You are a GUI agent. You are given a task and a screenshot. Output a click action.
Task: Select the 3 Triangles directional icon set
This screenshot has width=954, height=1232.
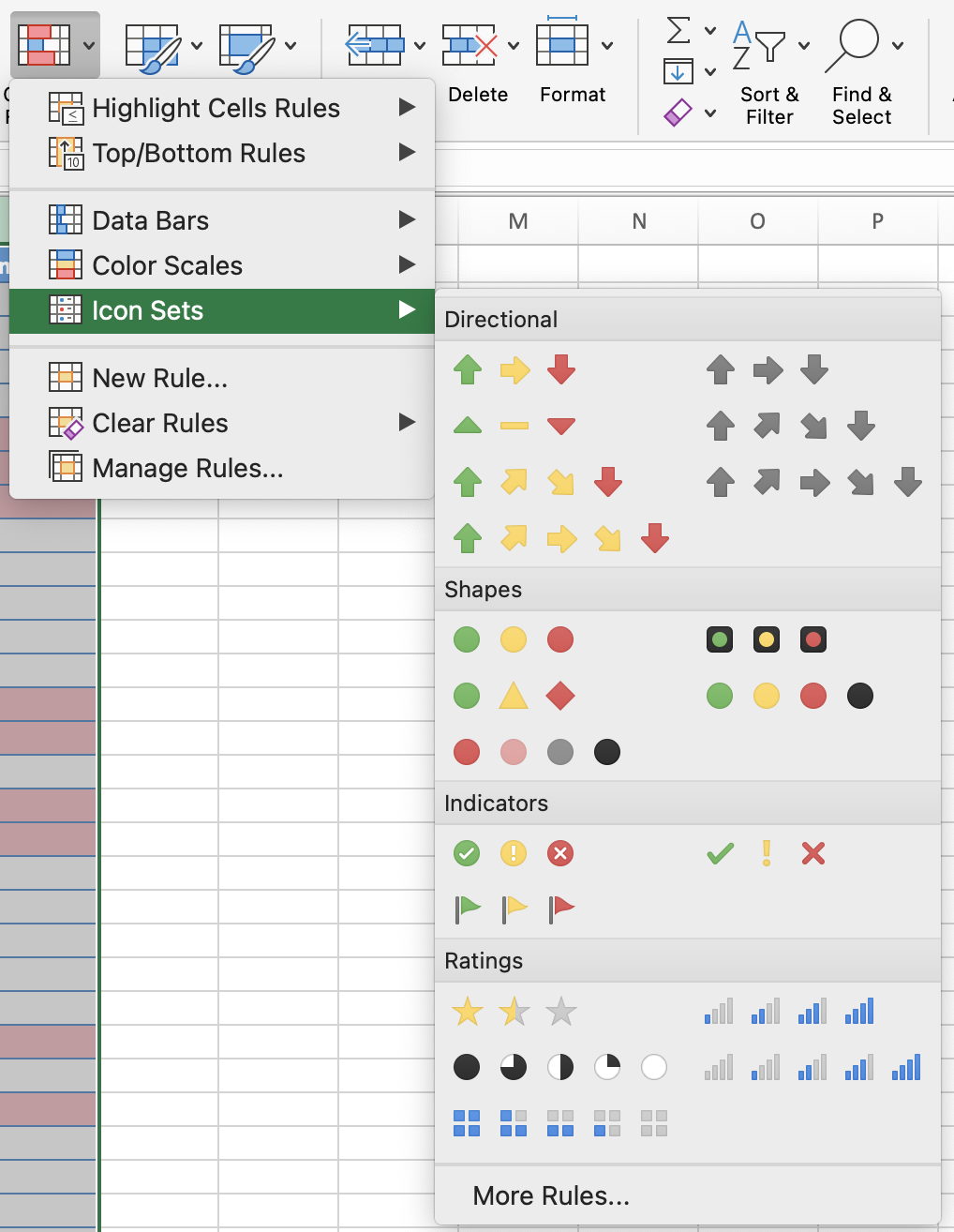coord(514,426)
